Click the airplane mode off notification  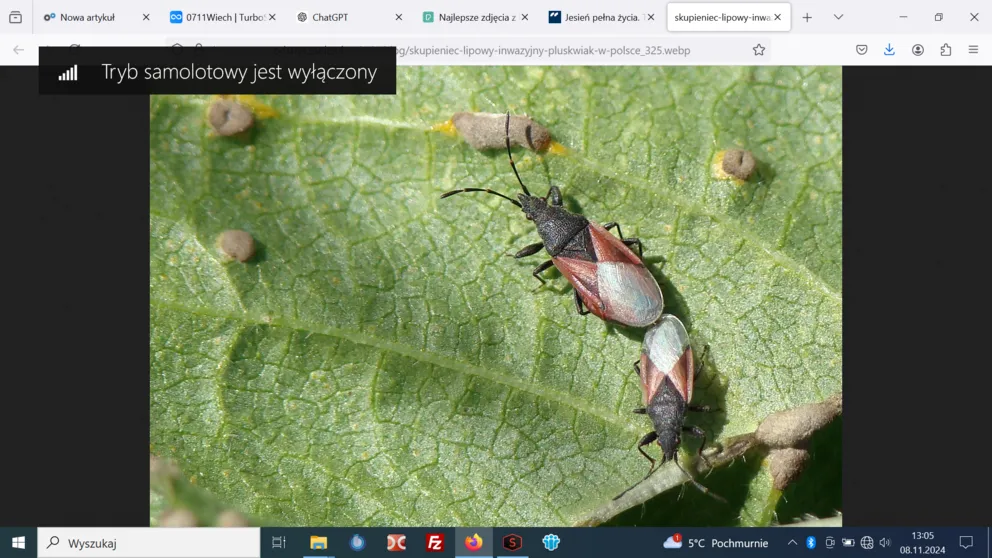pos(217,71)
